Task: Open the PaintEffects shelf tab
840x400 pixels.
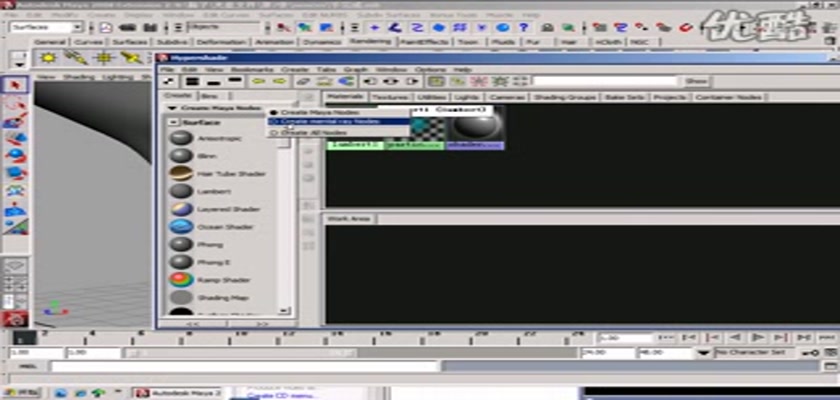Action: 426,42
